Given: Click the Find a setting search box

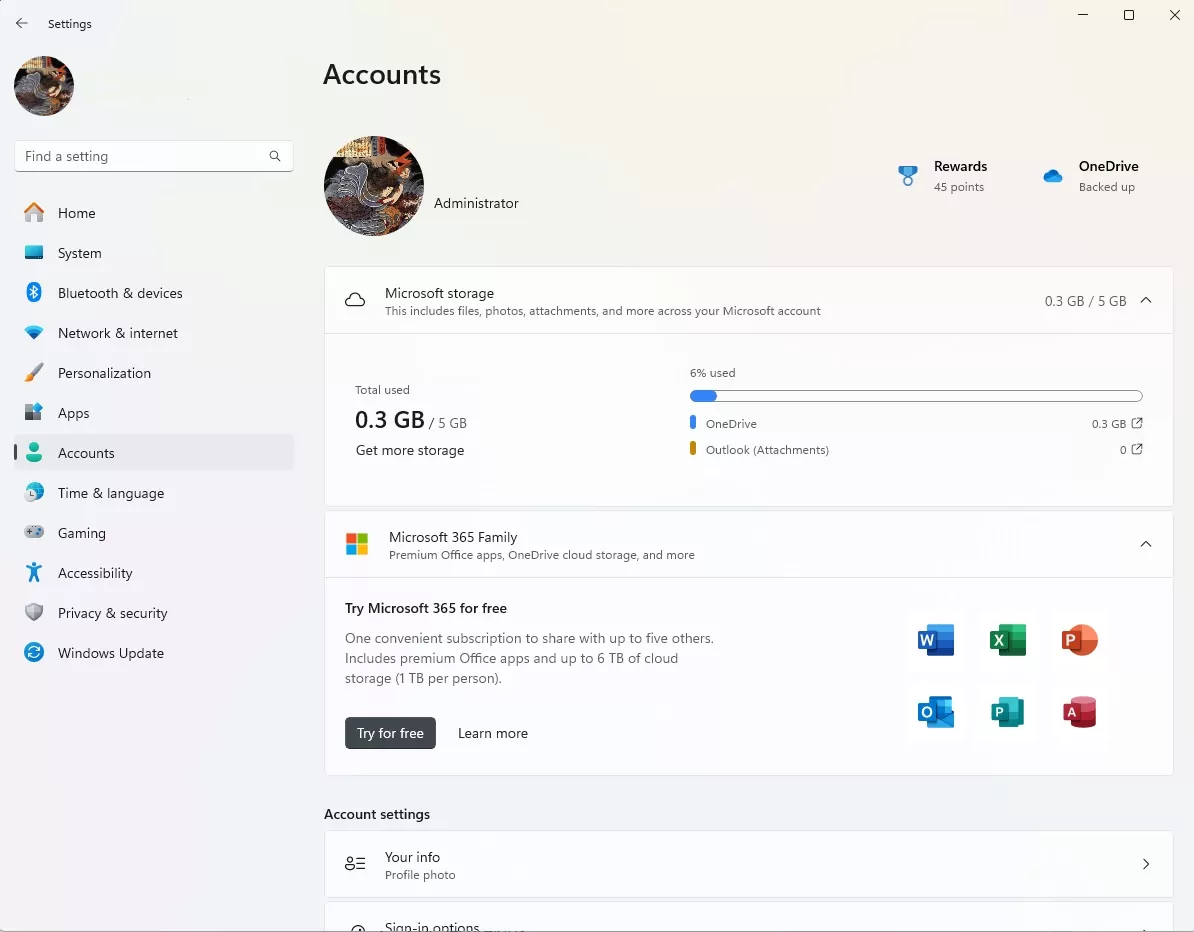Looking at the screenshot, I should [x=154, y=156].
